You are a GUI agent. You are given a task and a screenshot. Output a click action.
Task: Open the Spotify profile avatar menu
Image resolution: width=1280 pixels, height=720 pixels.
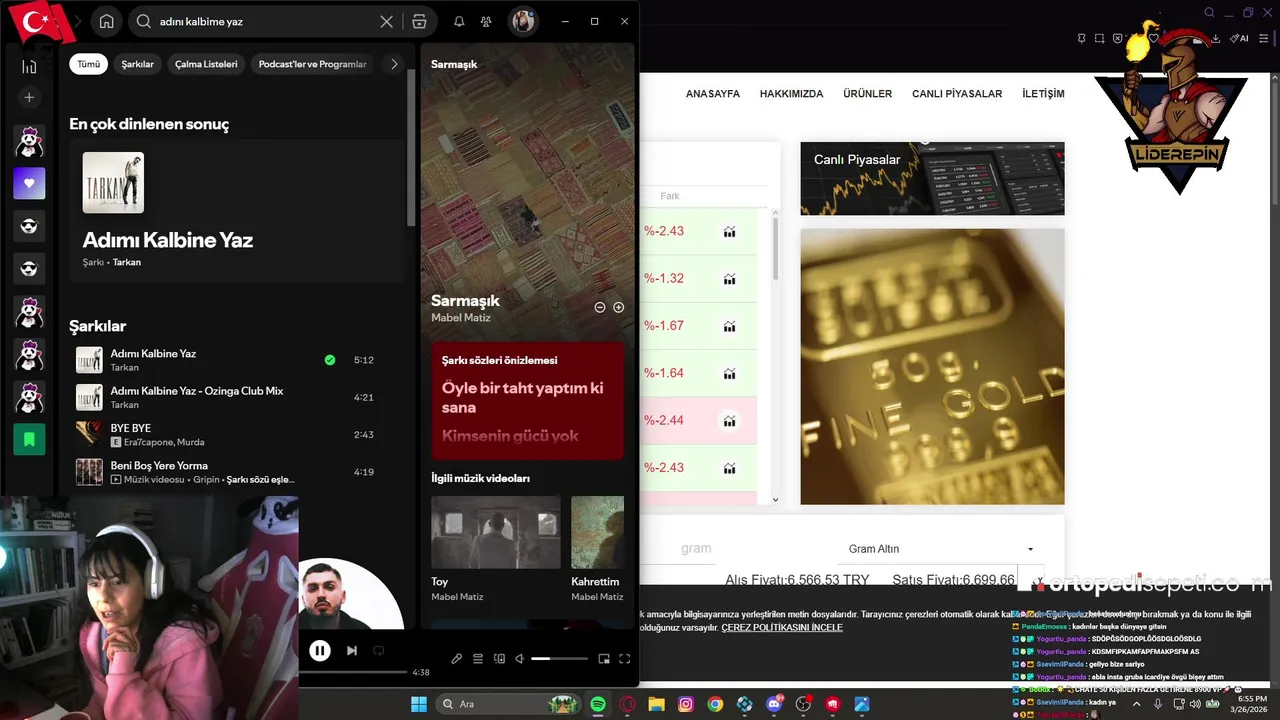tap(522, 22)
